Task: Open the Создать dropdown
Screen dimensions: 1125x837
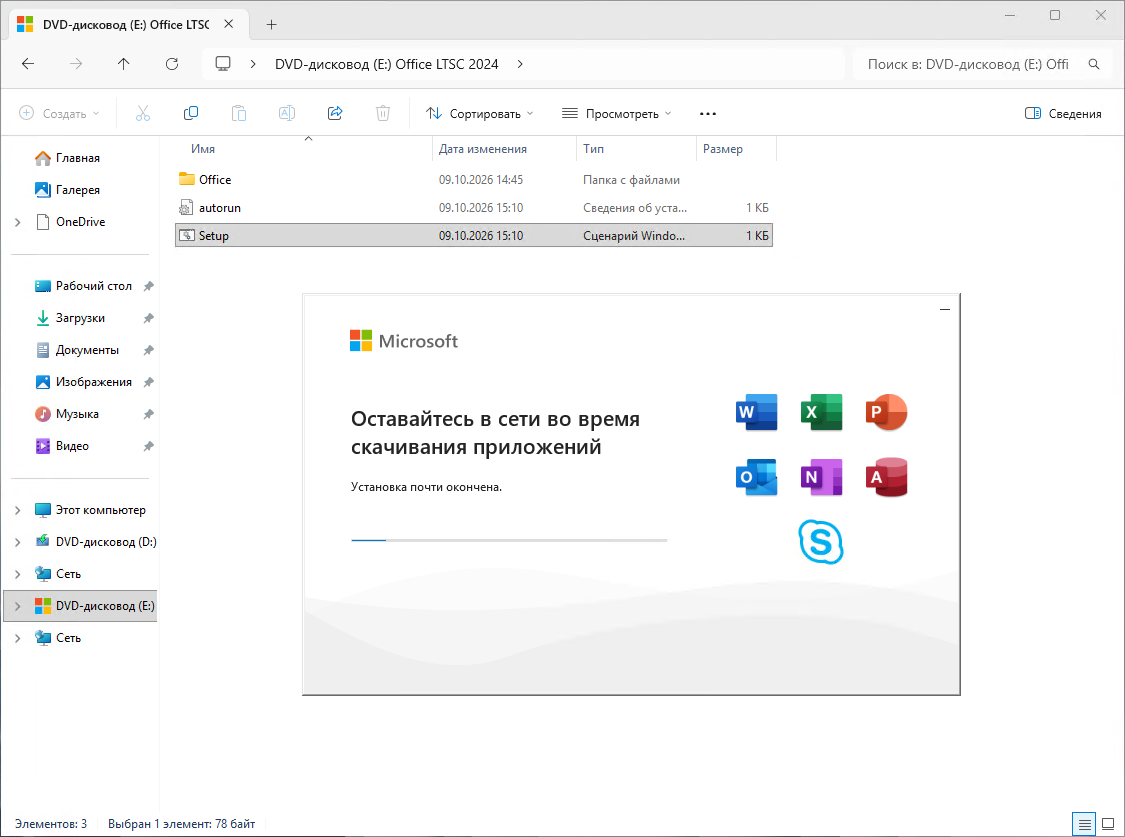Action: [x=59, y=113]
